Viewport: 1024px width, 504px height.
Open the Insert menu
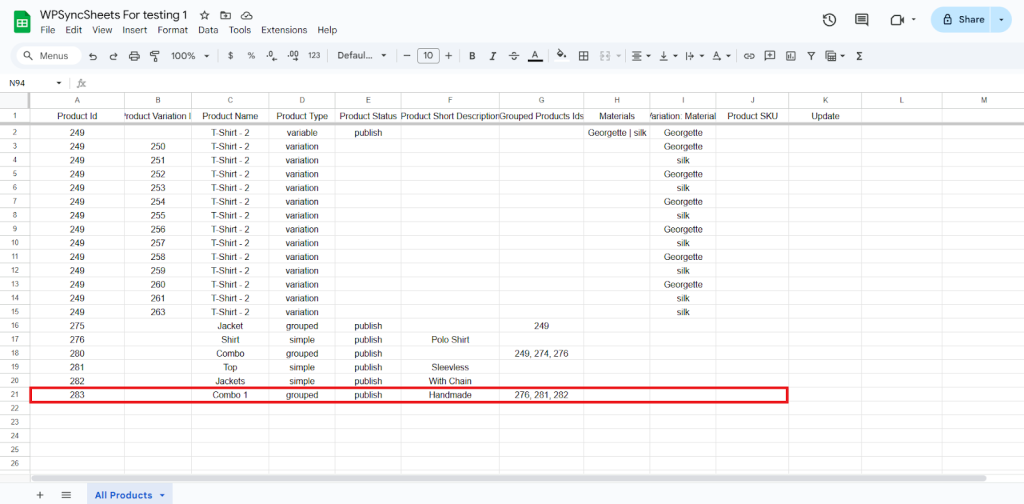coord(135,30)
